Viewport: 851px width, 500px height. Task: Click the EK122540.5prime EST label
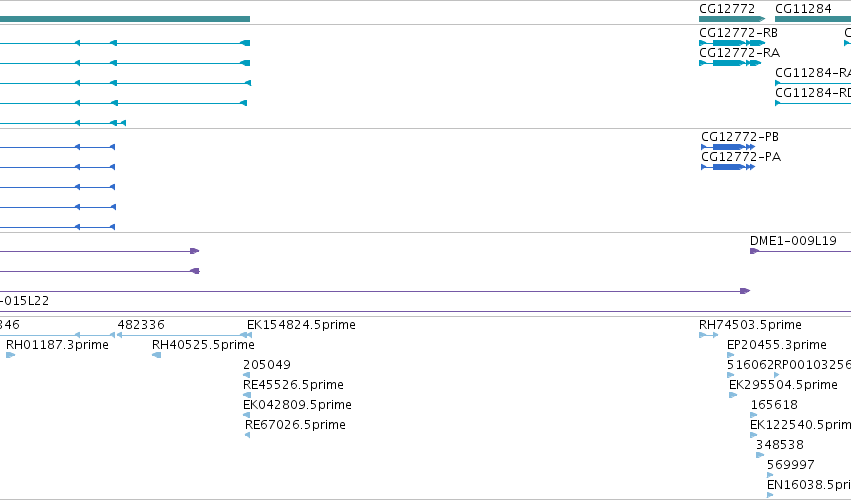801,425
